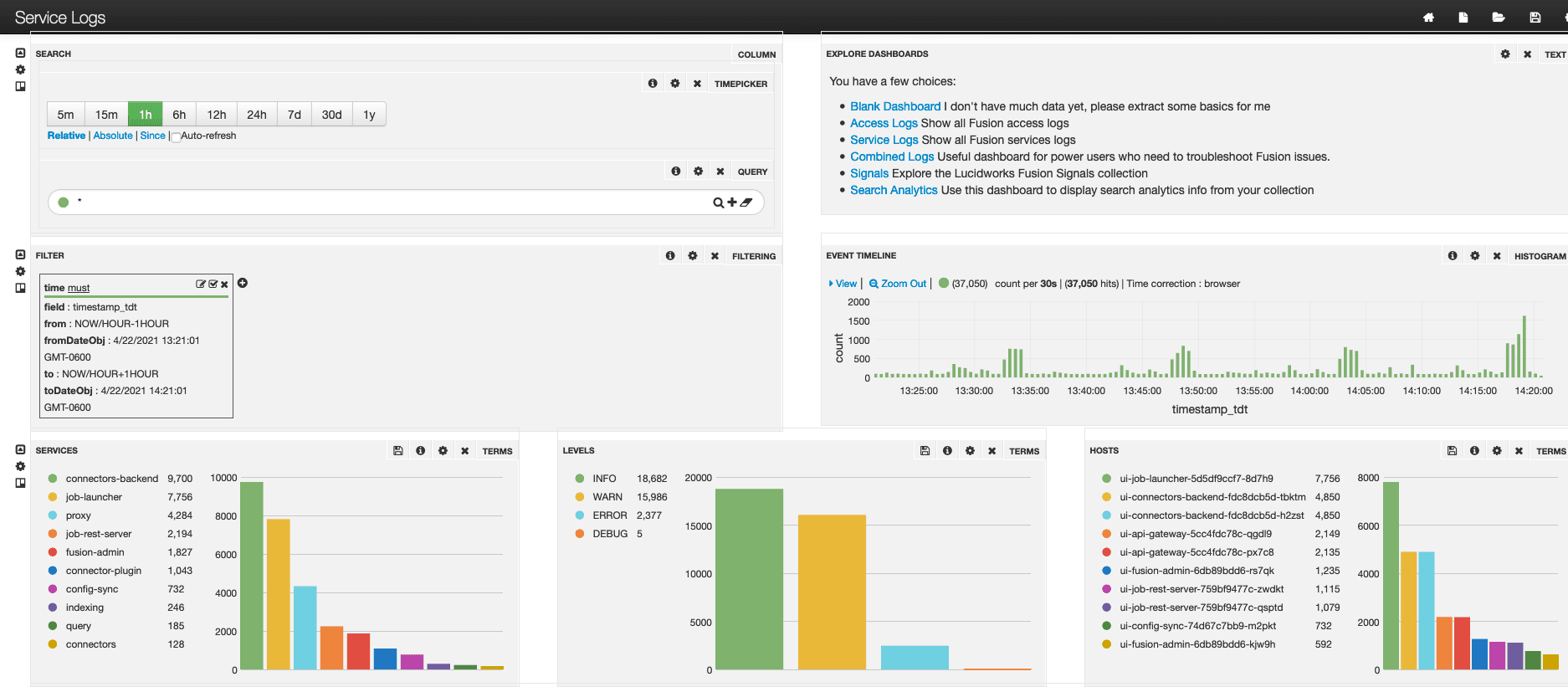Viewport: 1568px width, 687px height.
Task: Open the Search Analytics dashboard
Action: pyautogui.click(x=894, y=190)
